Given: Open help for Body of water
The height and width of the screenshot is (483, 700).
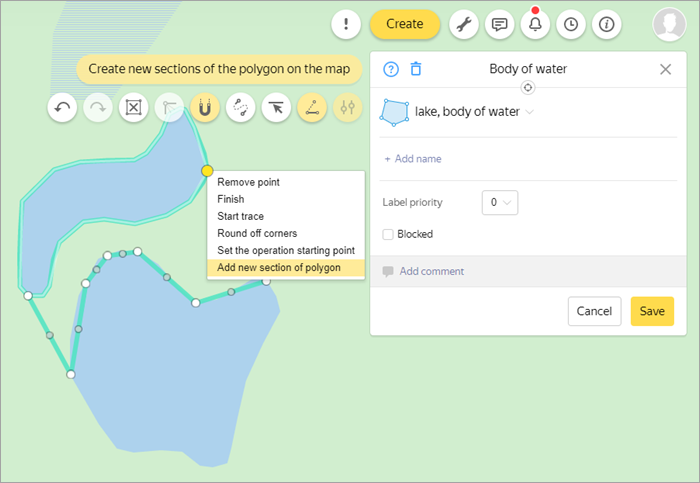Looking at the screenshot, I should pyautogui.click(x=391, y=69).
